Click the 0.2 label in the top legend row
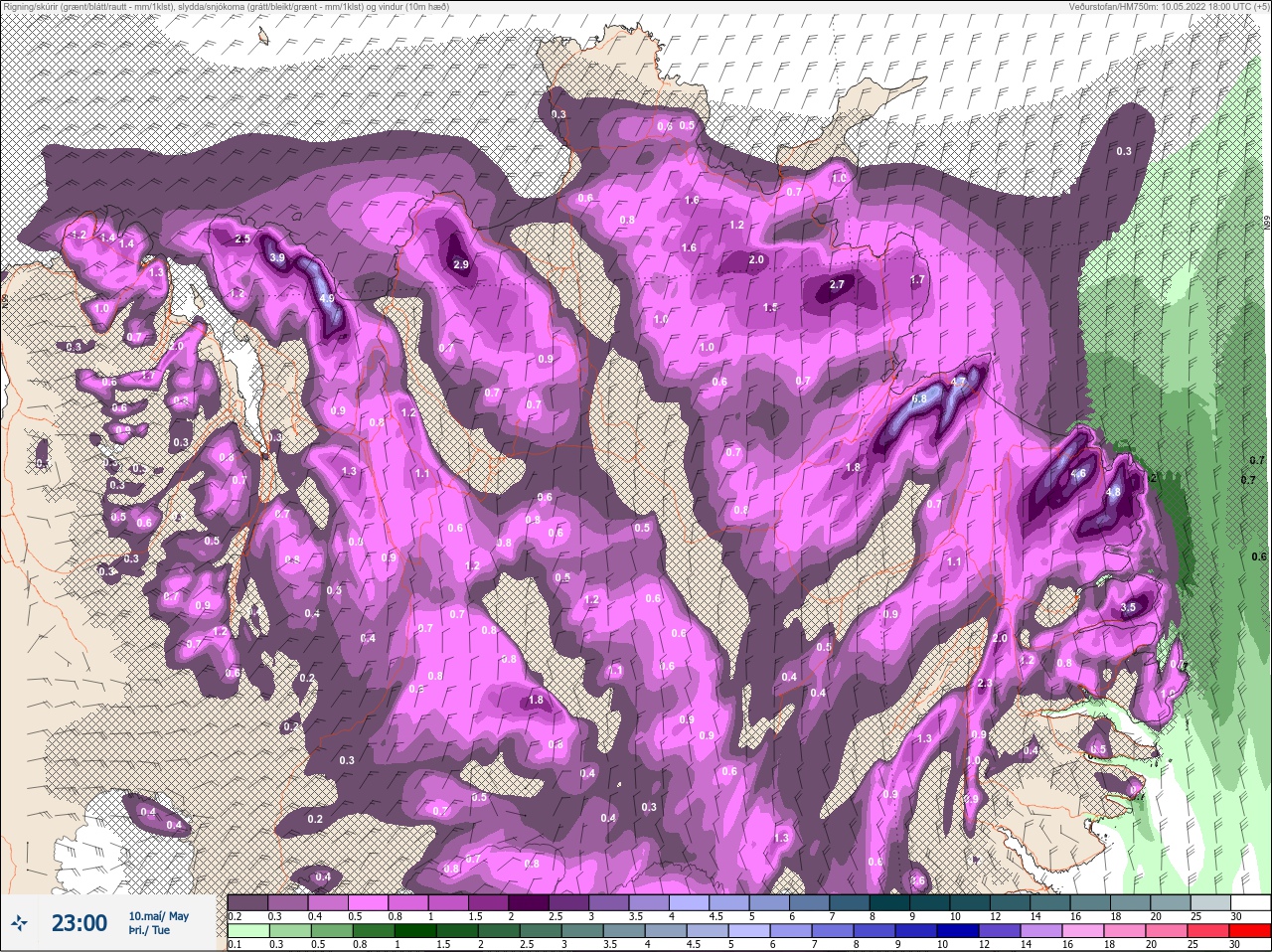The image size is (1272, 952). (236, 916)
